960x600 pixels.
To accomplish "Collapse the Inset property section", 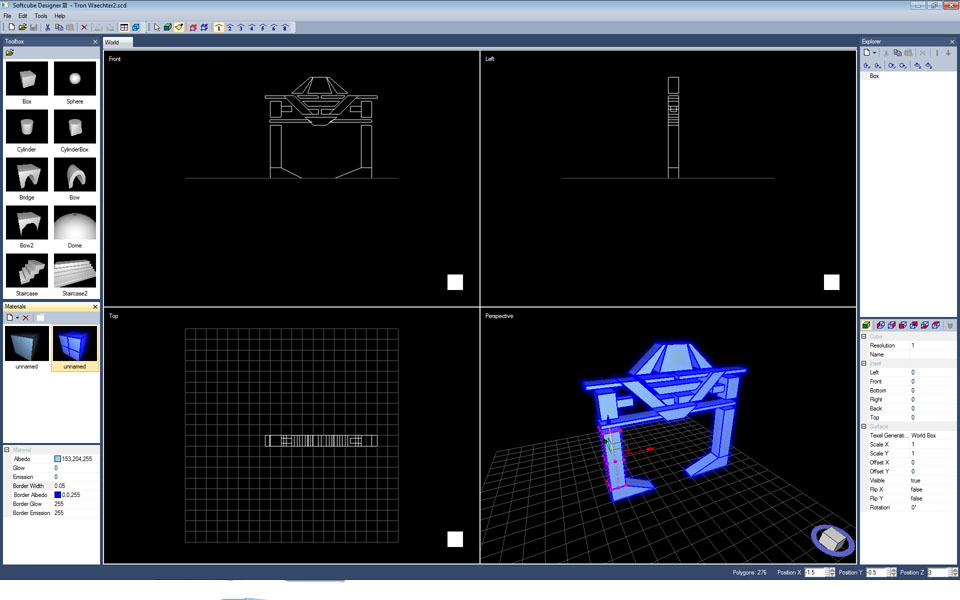I will tap(864, 363).
